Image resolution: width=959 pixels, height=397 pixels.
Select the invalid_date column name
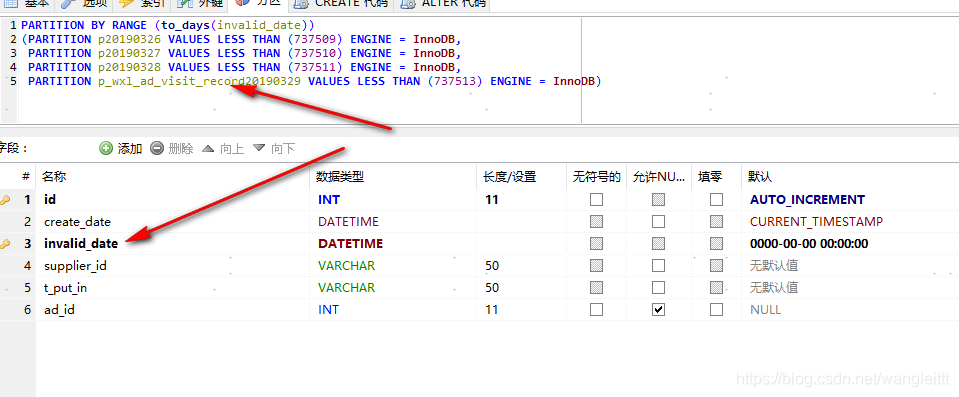81,243
